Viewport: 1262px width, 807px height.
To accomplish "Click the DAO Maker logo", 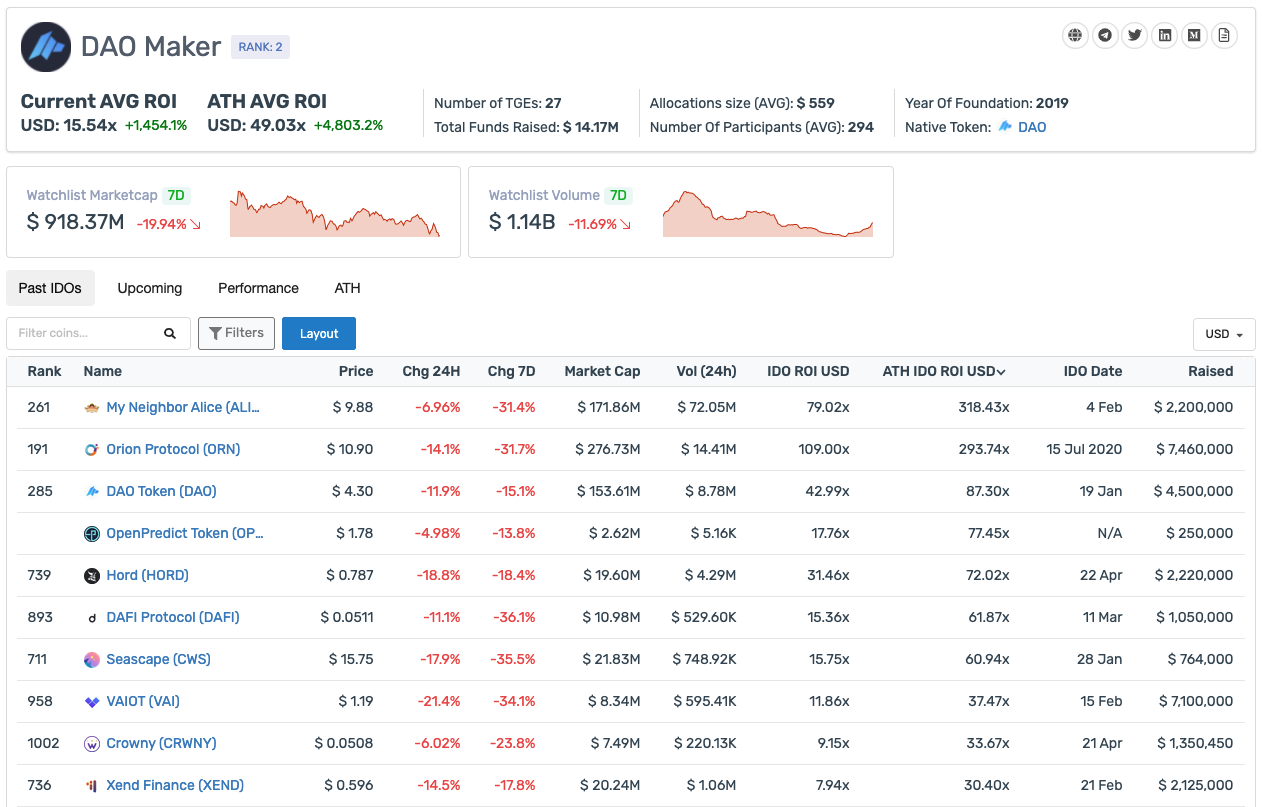I will [x=46, y=47].
